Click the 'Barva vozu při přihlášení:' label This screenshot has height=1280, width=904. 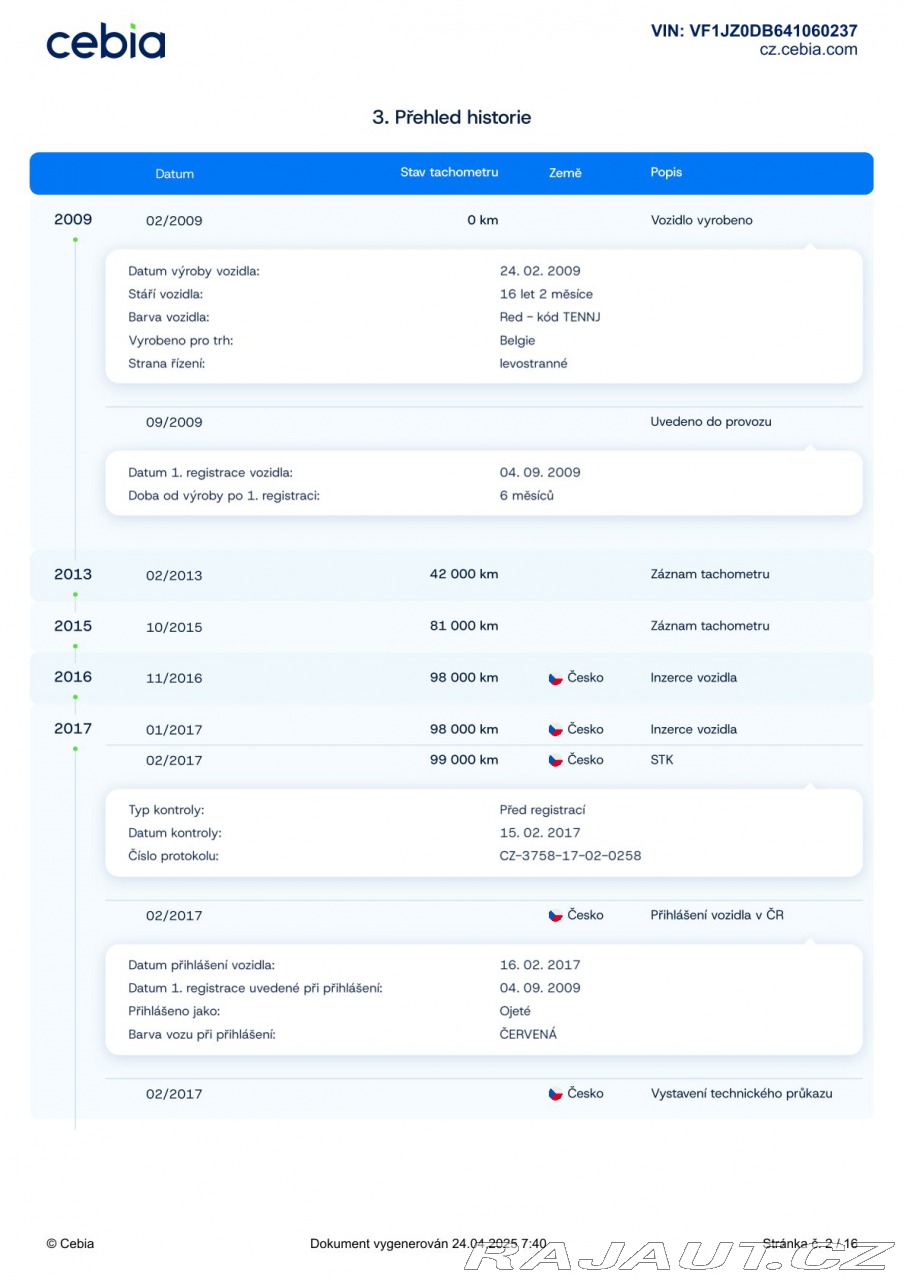[x=202, y=1035]
